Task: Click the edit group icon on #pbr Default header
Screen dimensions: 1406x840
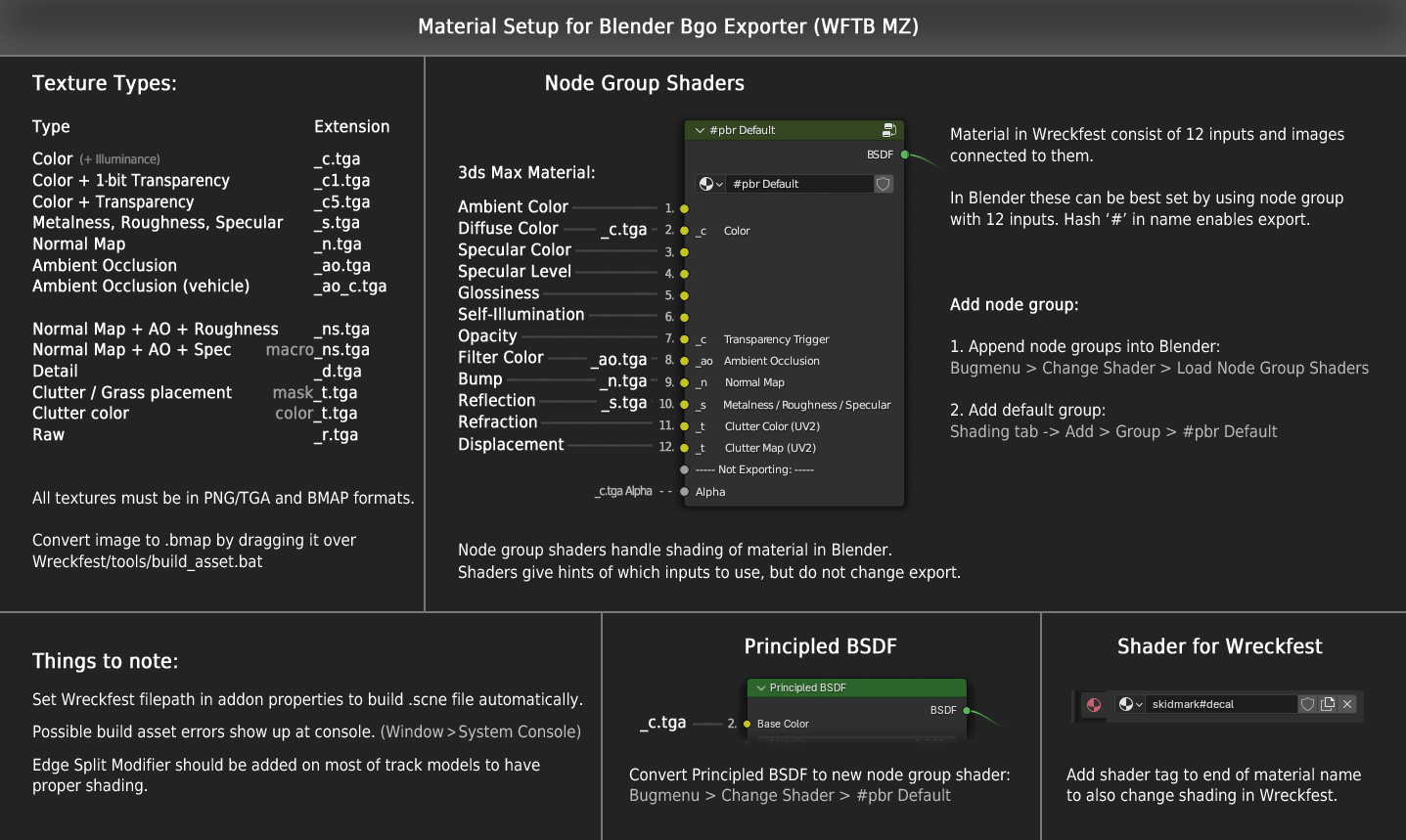Action: point(888,130)
